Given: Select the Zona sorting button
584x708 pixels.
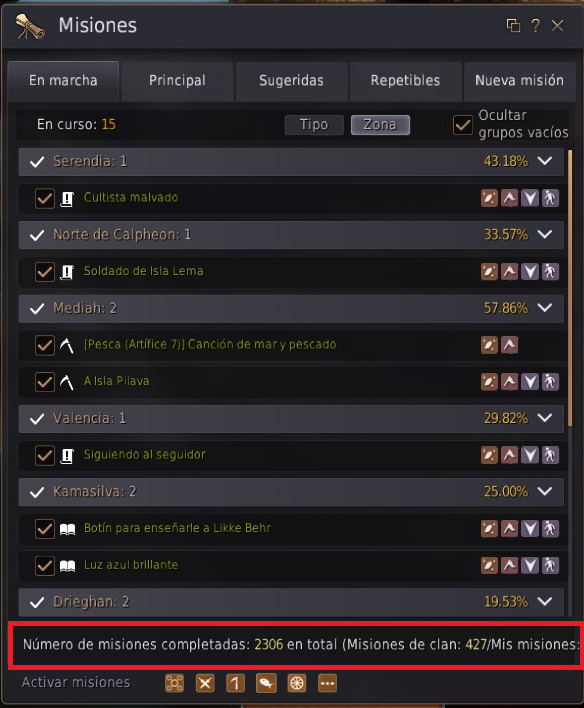Looking at the screenshot, I should click(380, 125).
